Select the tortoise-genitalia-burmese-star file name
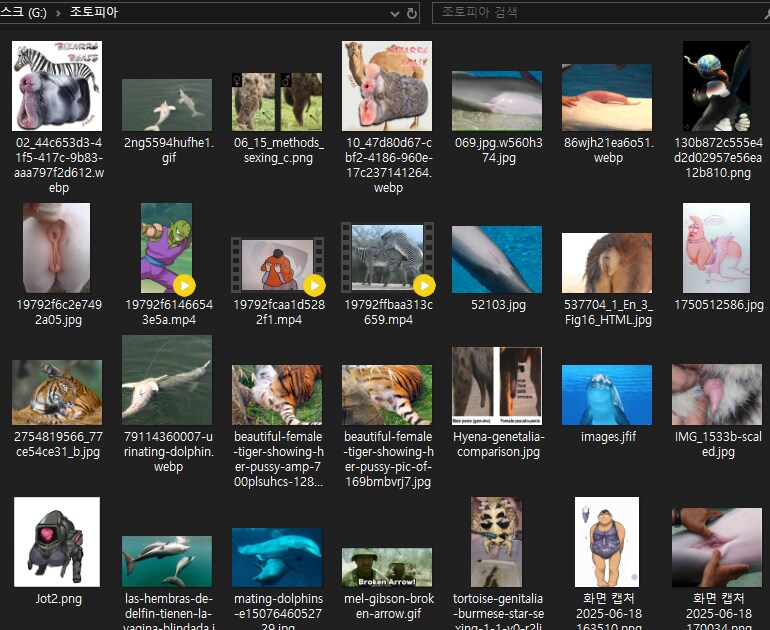 [498, 611]
